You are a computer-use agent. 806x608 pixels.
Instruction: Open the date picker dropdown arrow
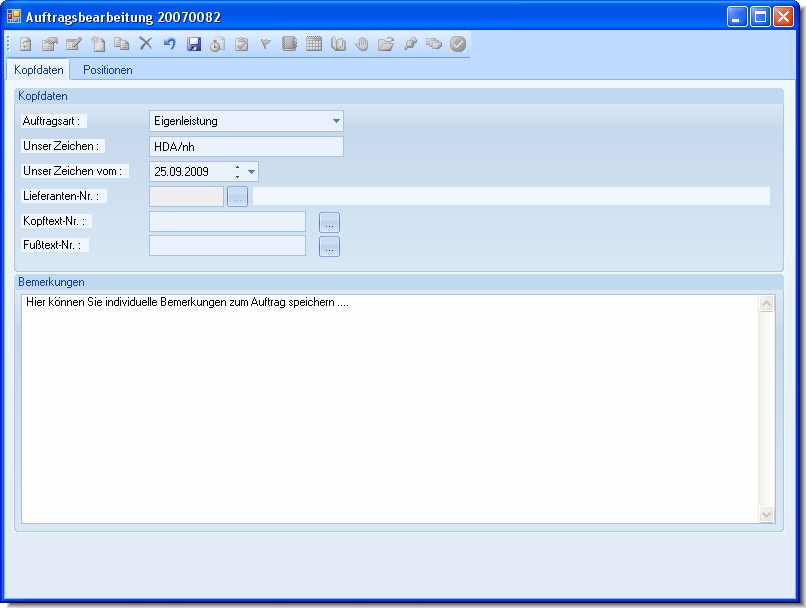251,172
